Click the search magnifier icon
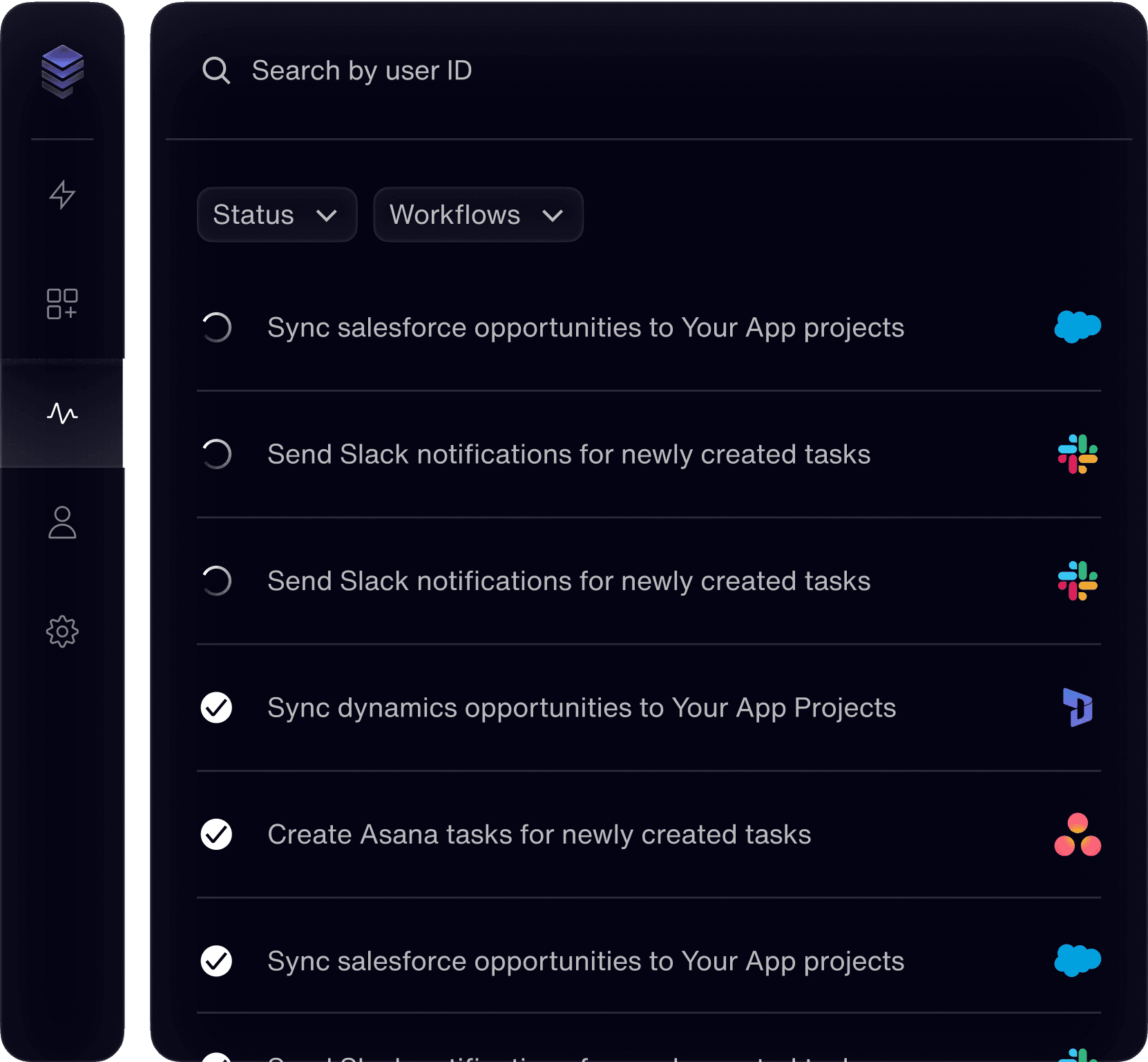This screenshot has height=1062, width=1148. tap(216, 70)
